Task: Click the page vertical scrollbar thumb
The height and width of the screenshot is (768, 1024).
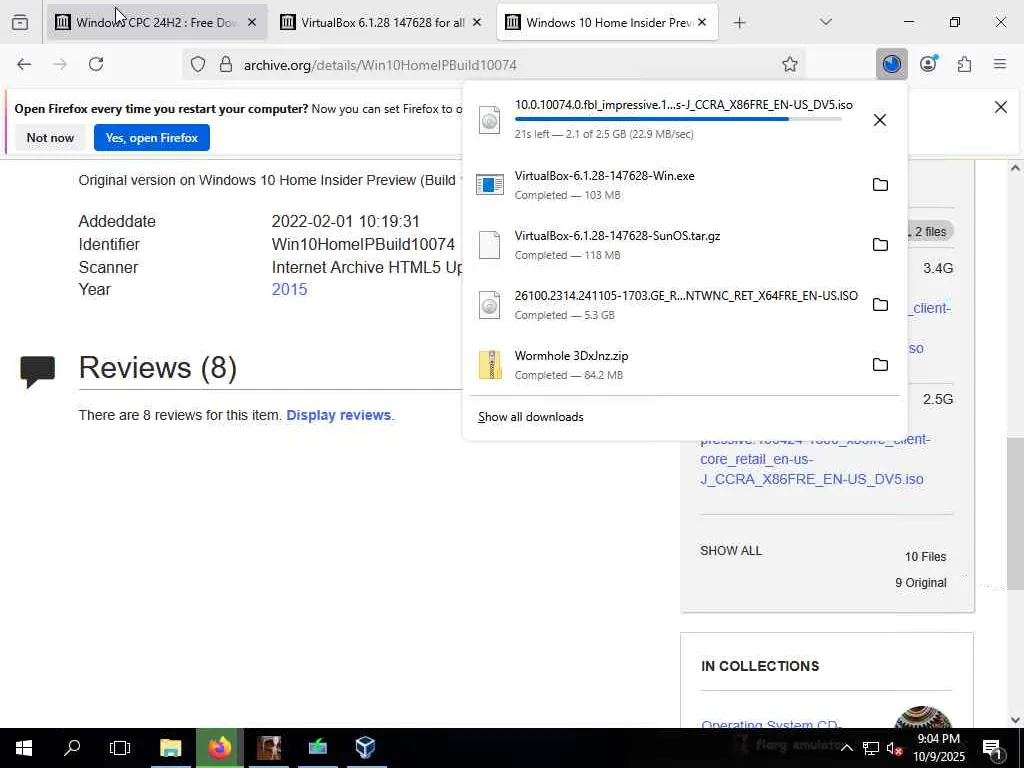Action: 1015,513
